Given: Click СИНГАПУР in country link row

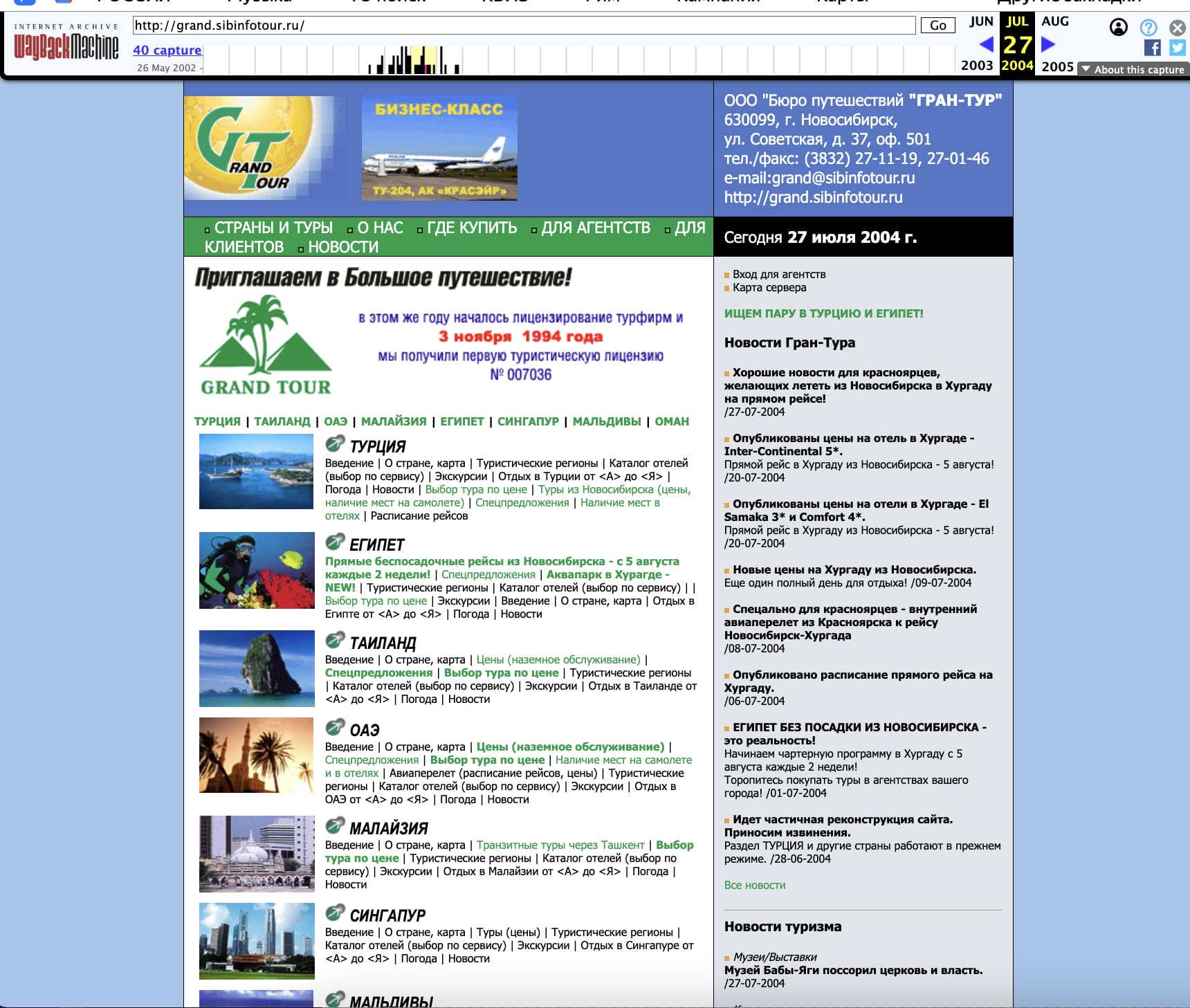Looking at the screenshot, I should 528,421.
